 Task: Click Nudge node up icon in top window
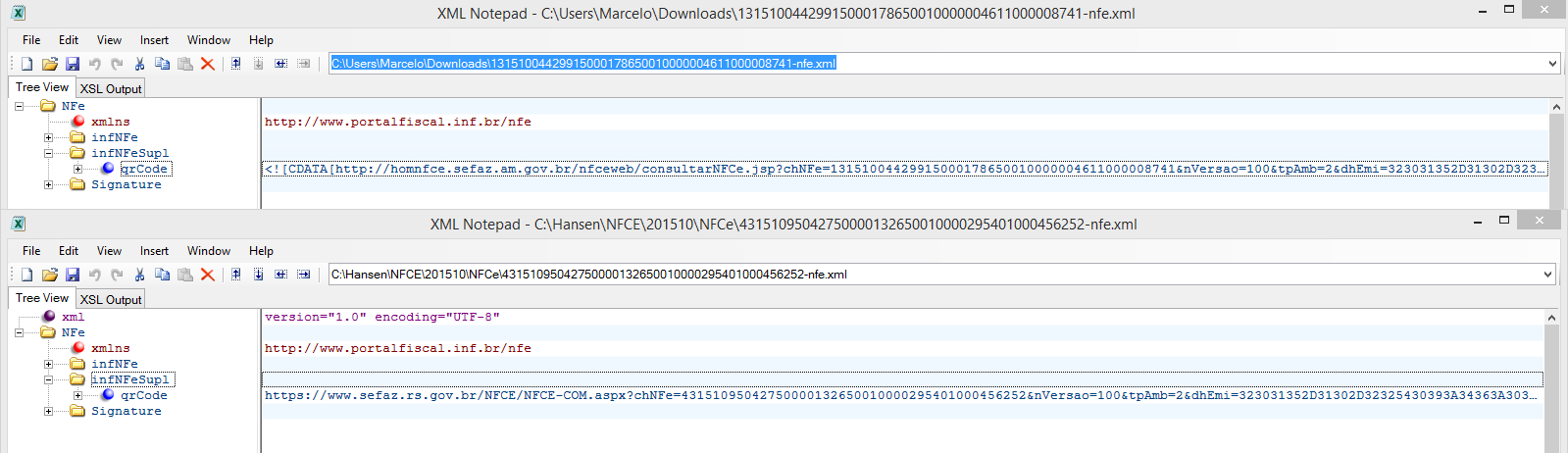(236, 64)
